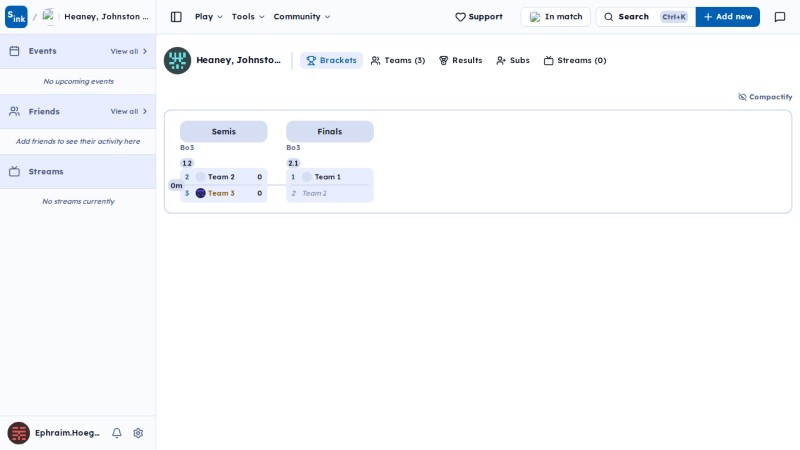
Task: Click the Events calendar icon
Action: [14, 51]
